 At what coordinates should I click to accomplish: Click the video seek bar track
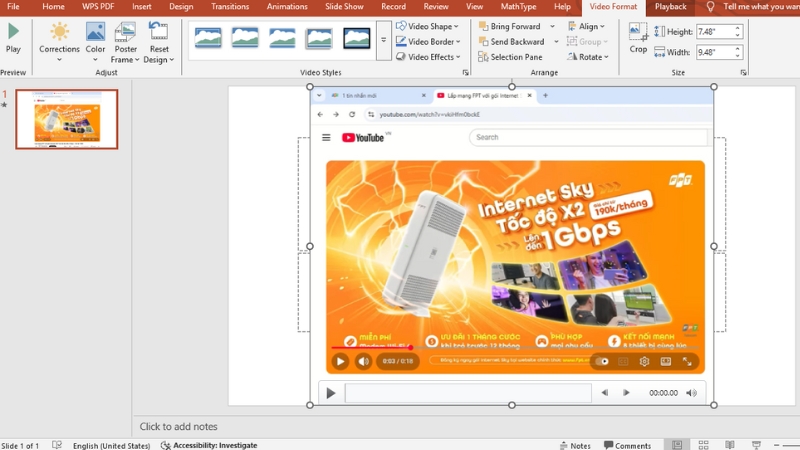[x=467, y=393]
